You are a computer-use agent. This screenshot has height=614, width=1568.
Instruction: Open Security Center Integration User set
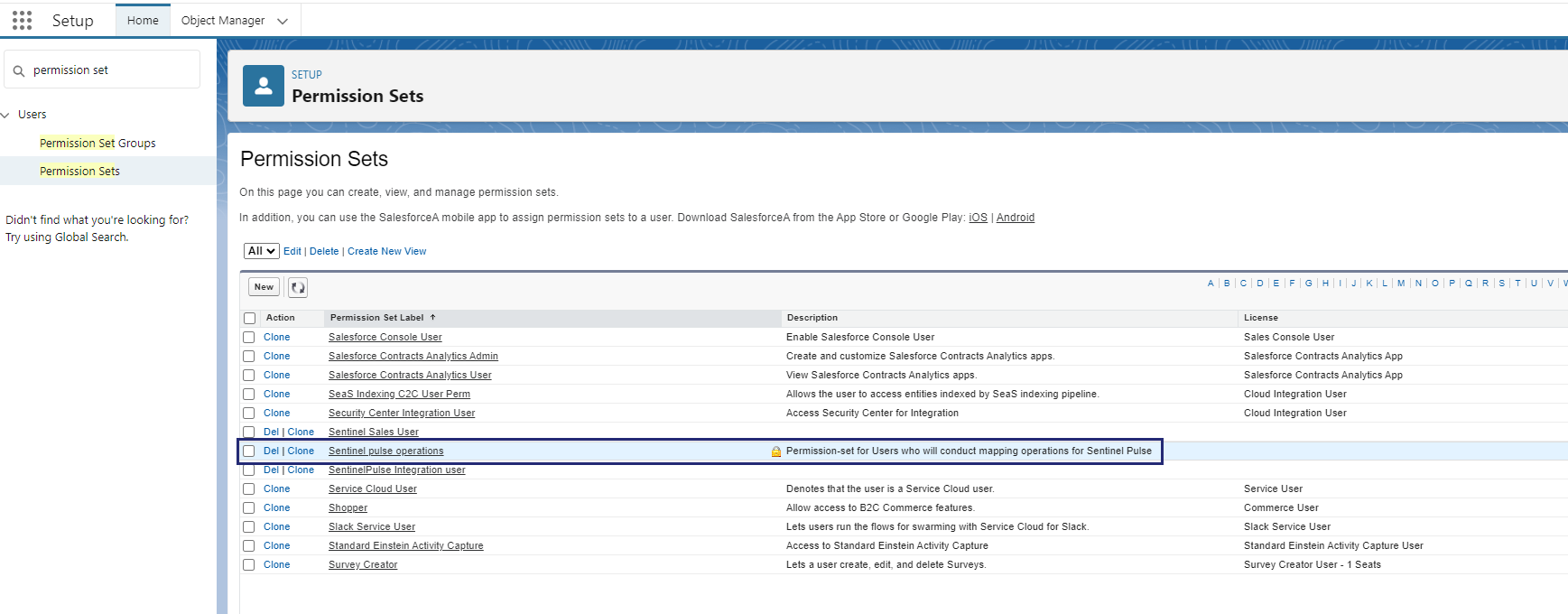coord(402,413)
